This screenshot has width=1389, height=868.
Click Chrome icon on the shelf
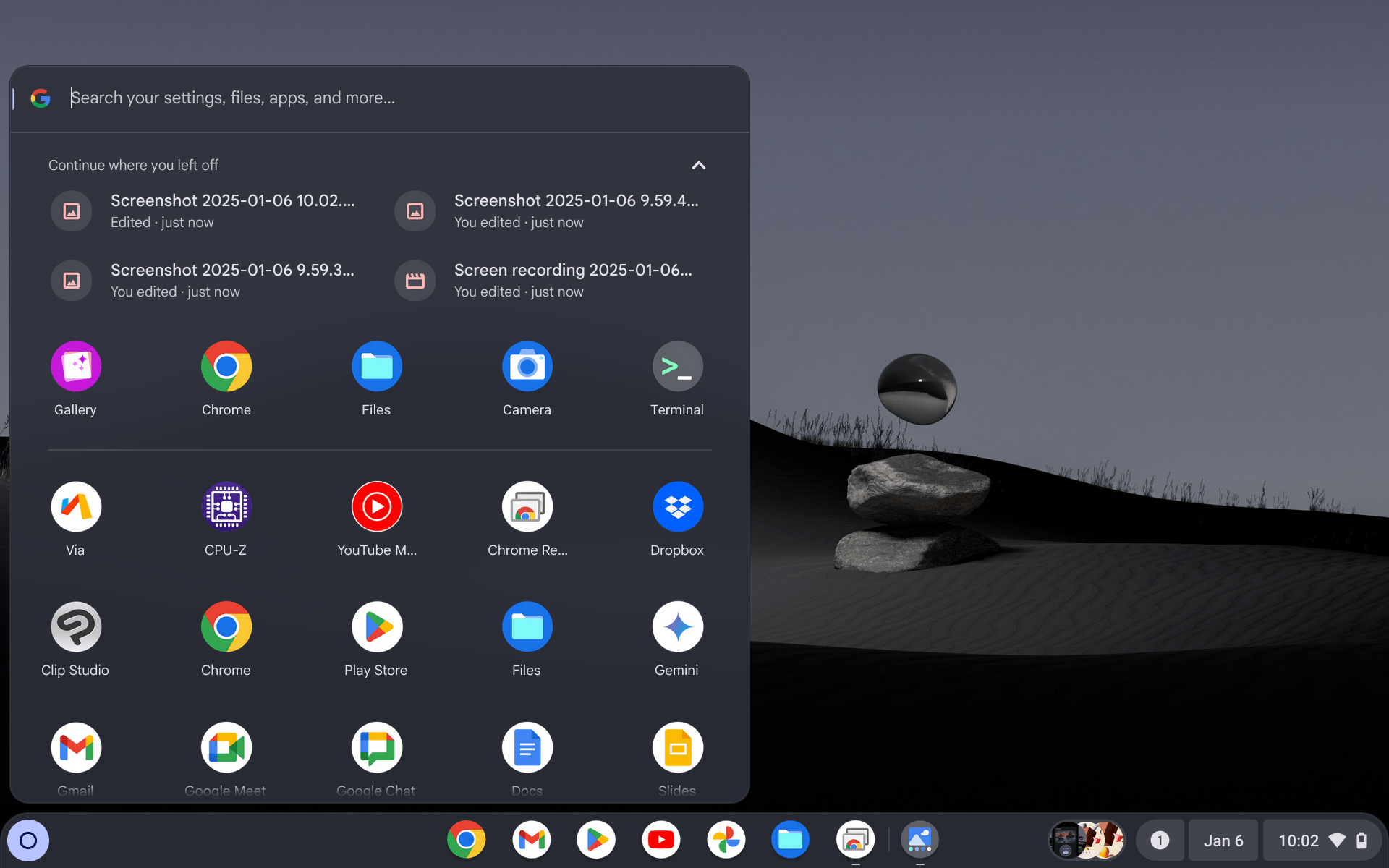(466, 840)
